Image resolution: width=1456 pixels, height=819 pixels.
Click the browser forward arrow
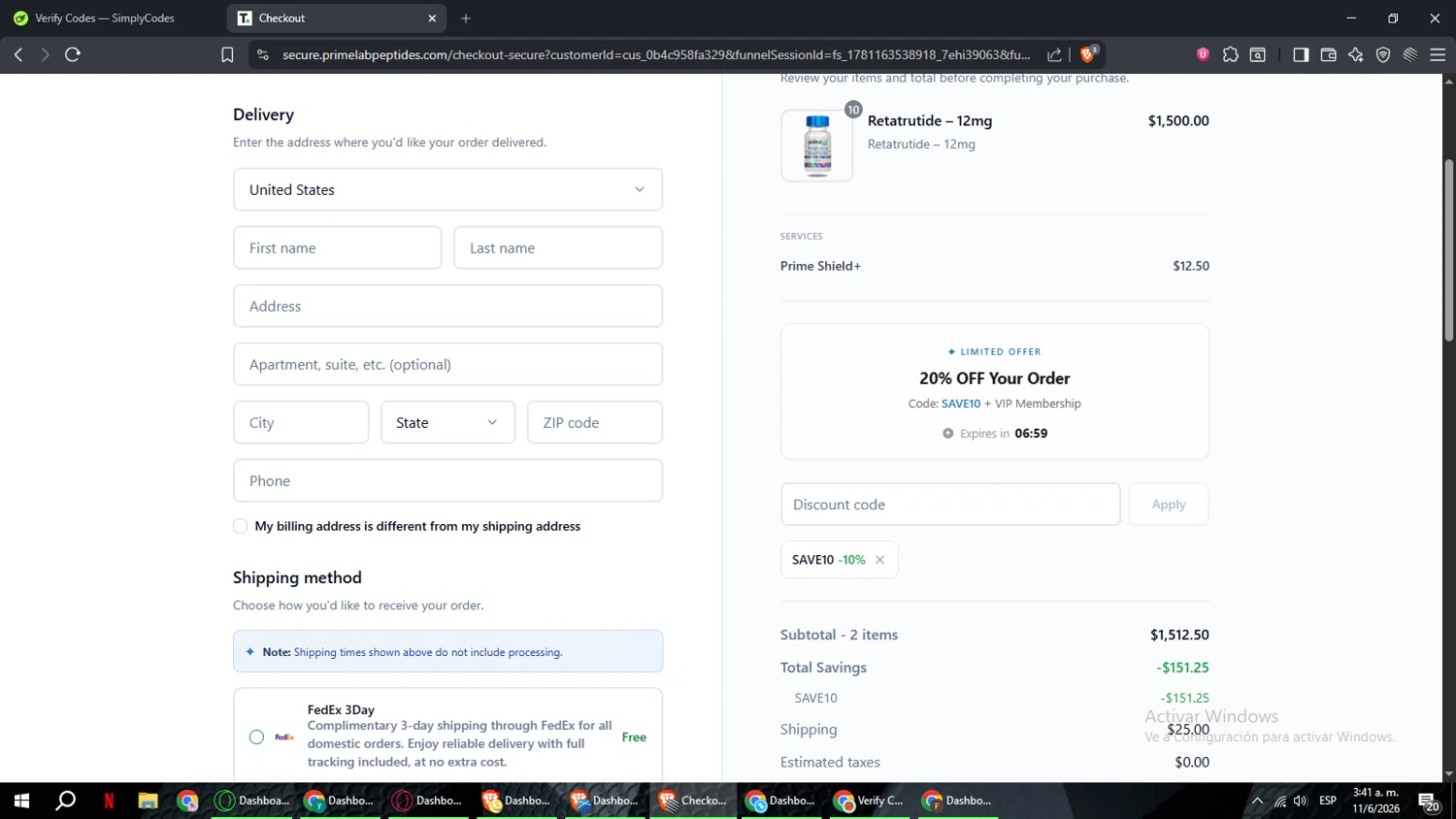pos(45,54)
